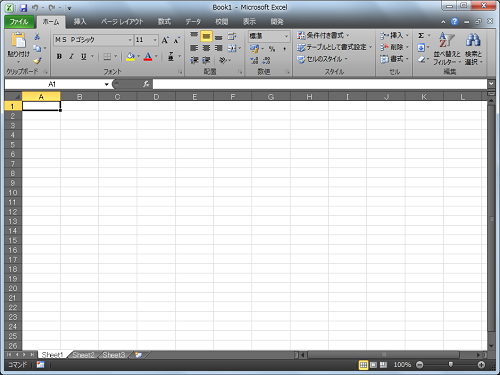Click the AutoSum sigma icon
The image size is (500, 375).
pyautogui.click(x=421, y=35)
